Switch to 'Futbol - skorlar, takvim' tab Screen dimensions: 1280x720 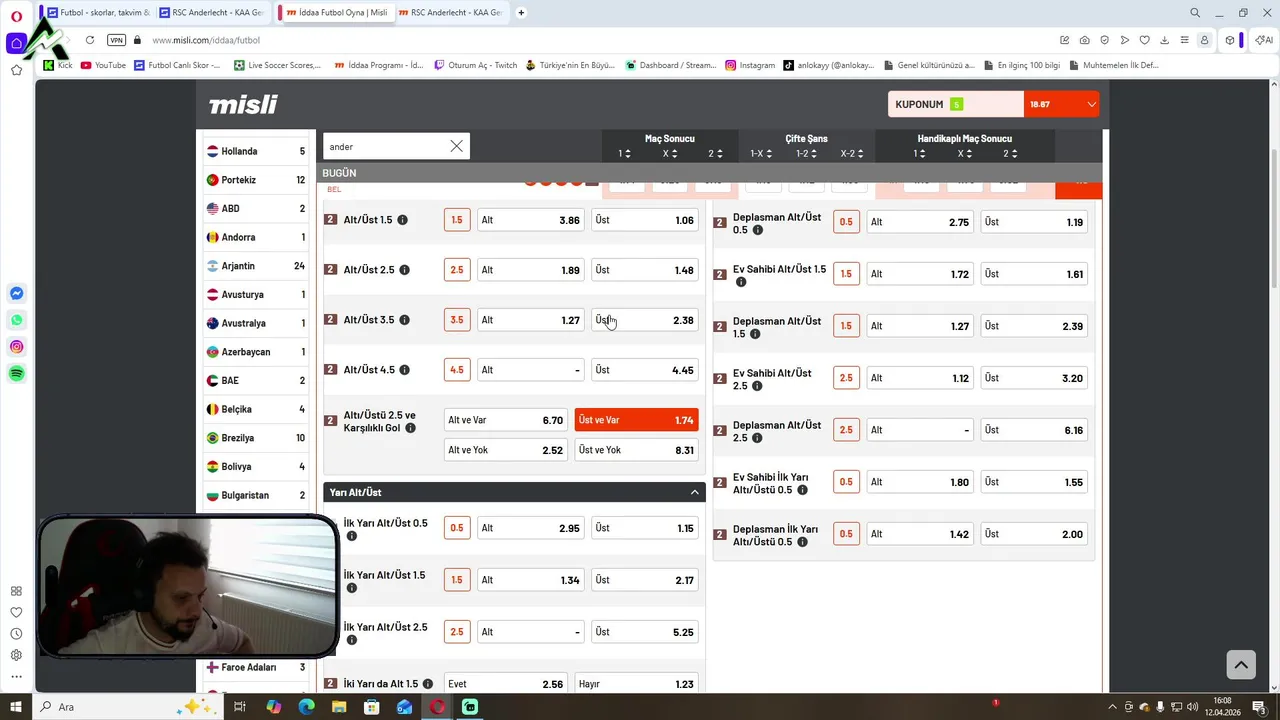click(x=99, y=13)
